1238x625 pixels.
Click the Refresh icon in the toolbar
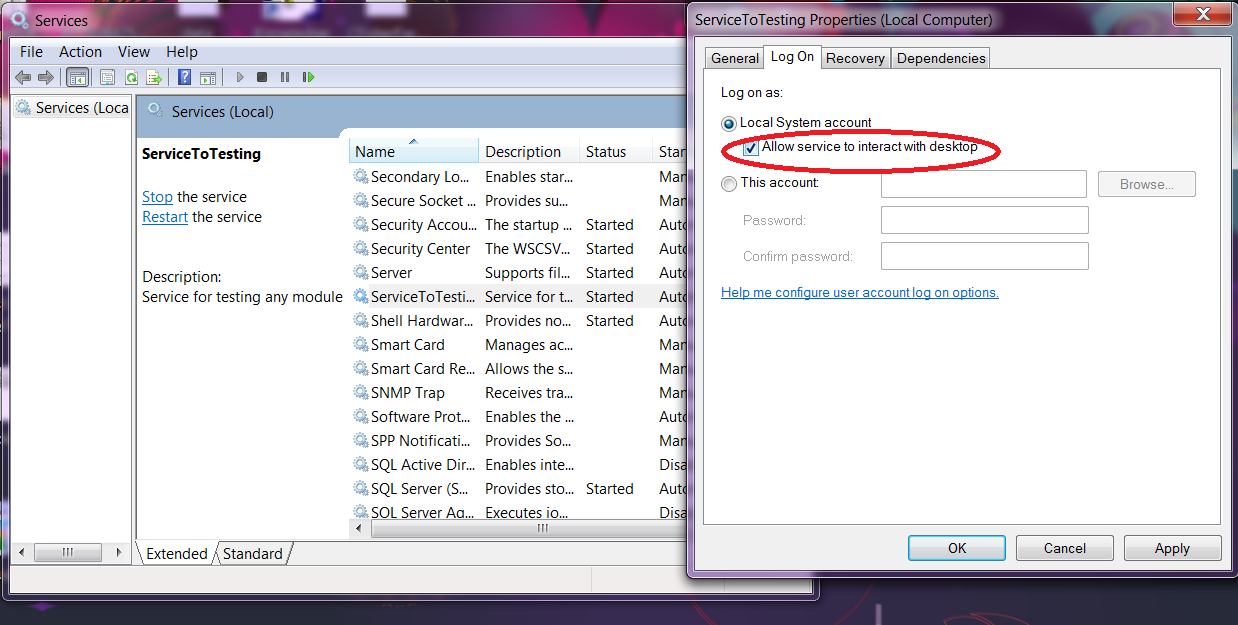coord(131,77)
